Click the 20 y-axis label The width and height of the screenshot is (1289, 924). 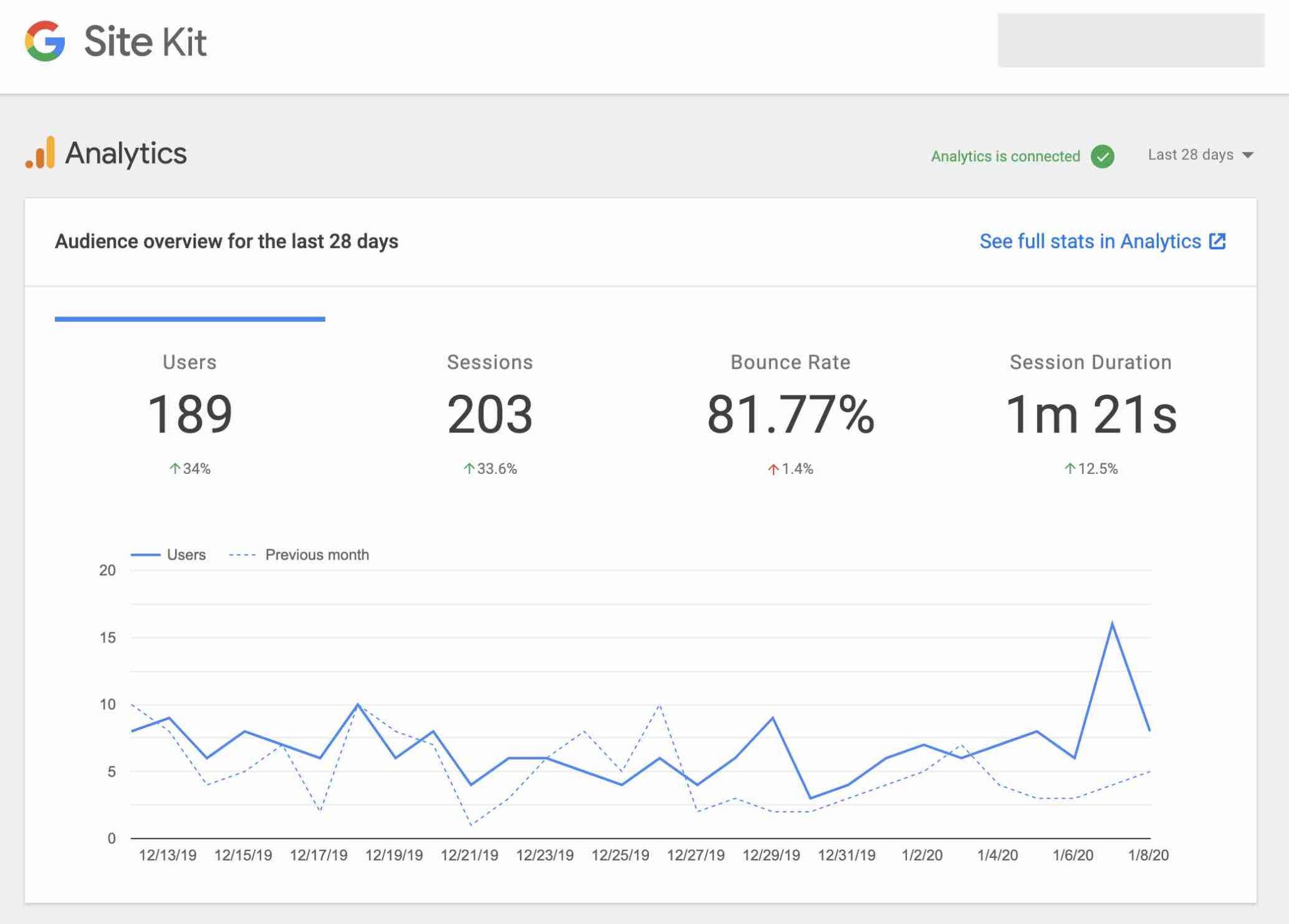[x=108, y=570]
